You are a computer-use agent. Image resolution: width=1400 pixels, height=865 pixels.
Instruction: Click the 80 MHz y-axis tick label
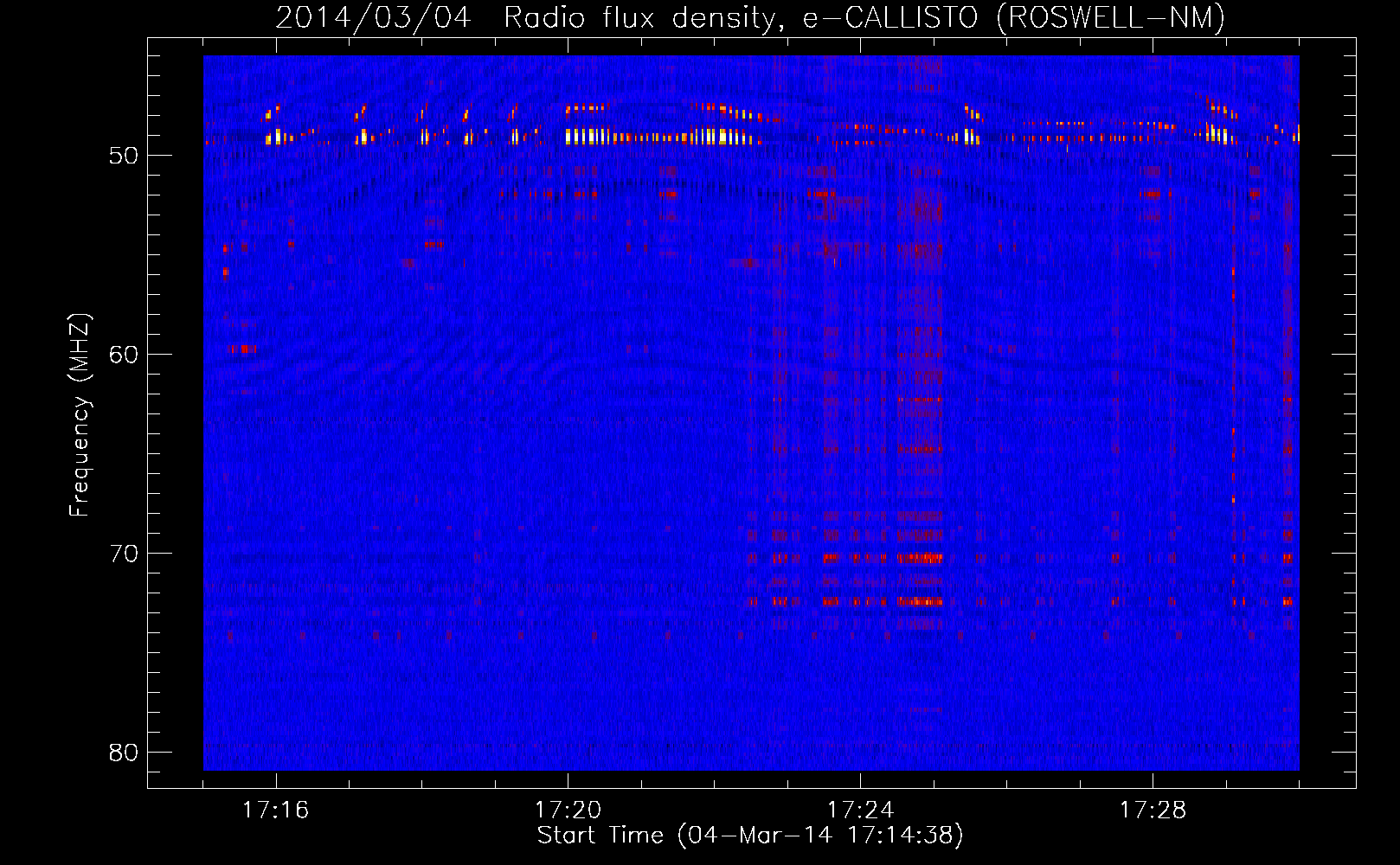(x=124, y=753)
